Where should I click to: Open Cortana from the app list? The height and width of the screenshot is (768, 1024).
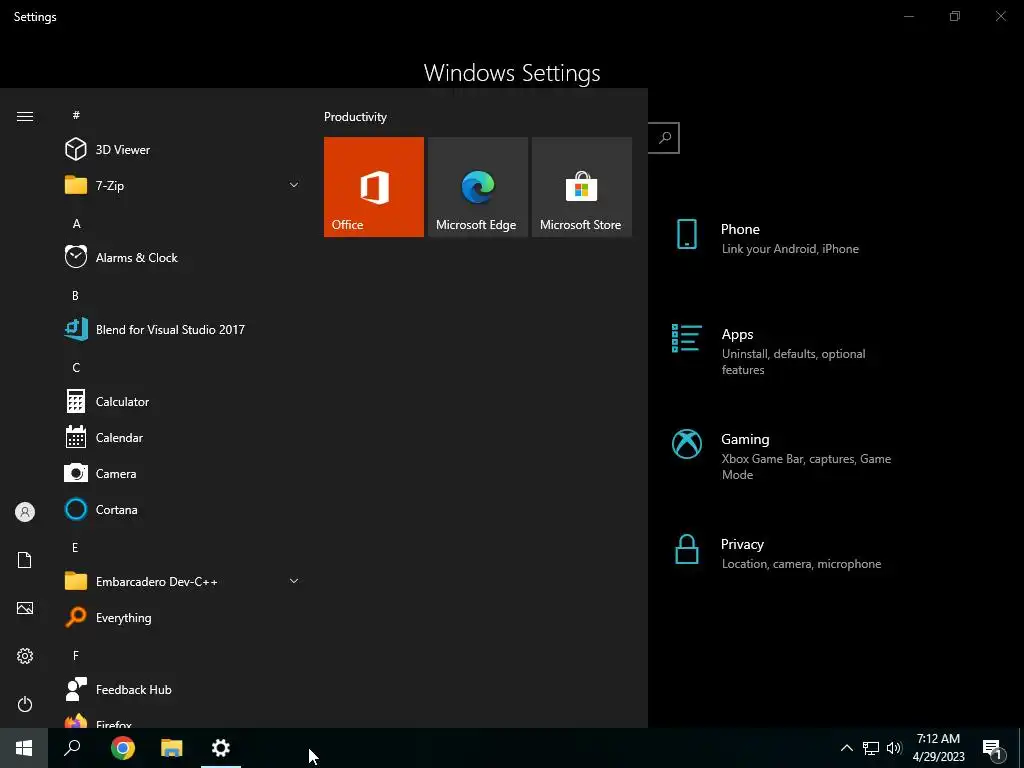pyautogui.click(x=183, y=509)
